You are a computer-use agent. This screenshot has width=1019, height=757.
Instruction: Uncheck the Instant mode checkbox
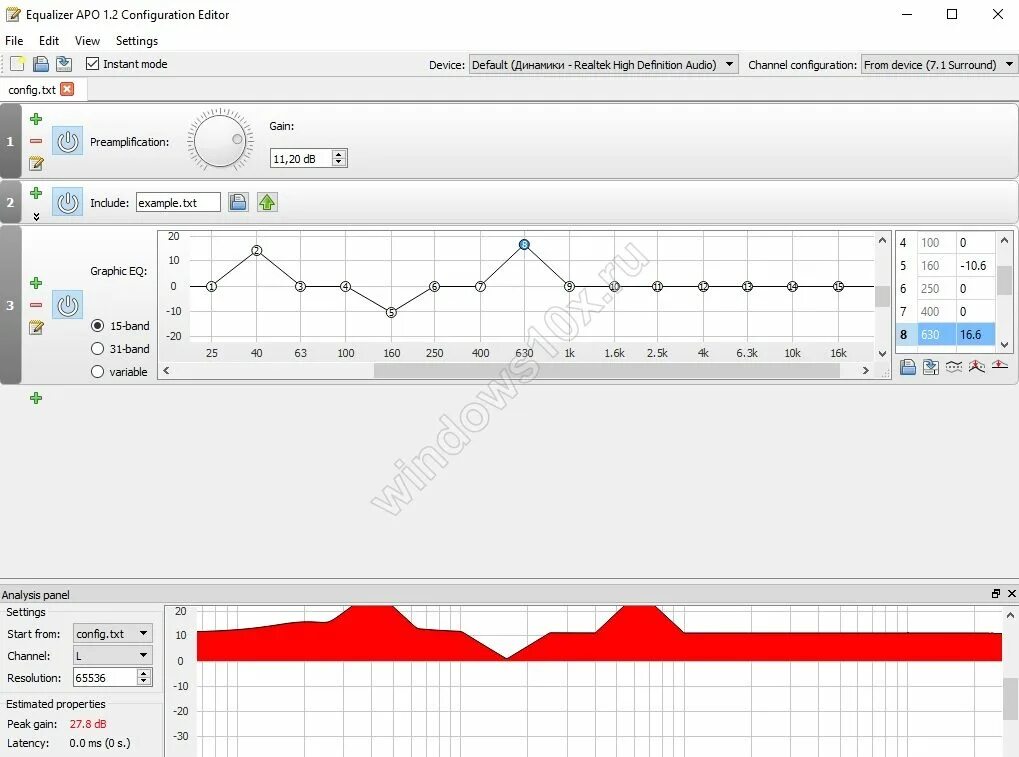coord(93,64)
